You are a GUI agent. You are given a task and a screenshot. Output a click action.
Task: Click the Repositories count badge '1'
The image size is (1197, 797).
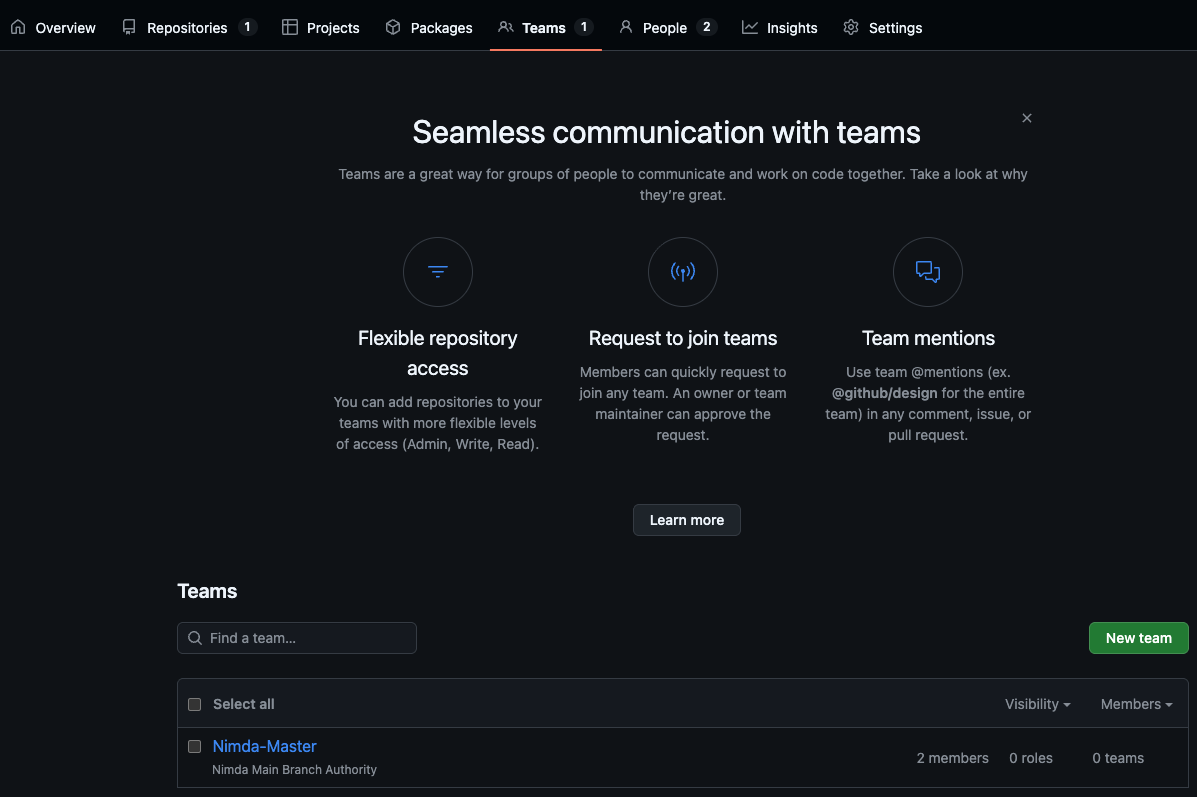point(247,27)
